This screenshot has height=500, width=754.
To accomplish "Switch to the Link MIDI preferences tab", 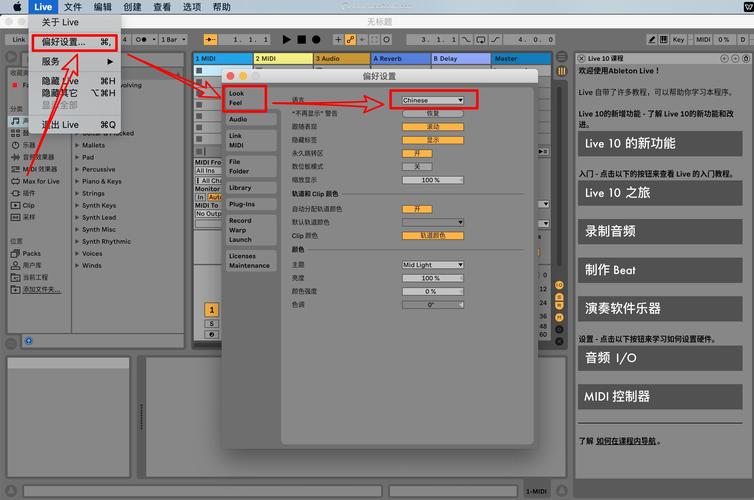I will pos(251,140).
